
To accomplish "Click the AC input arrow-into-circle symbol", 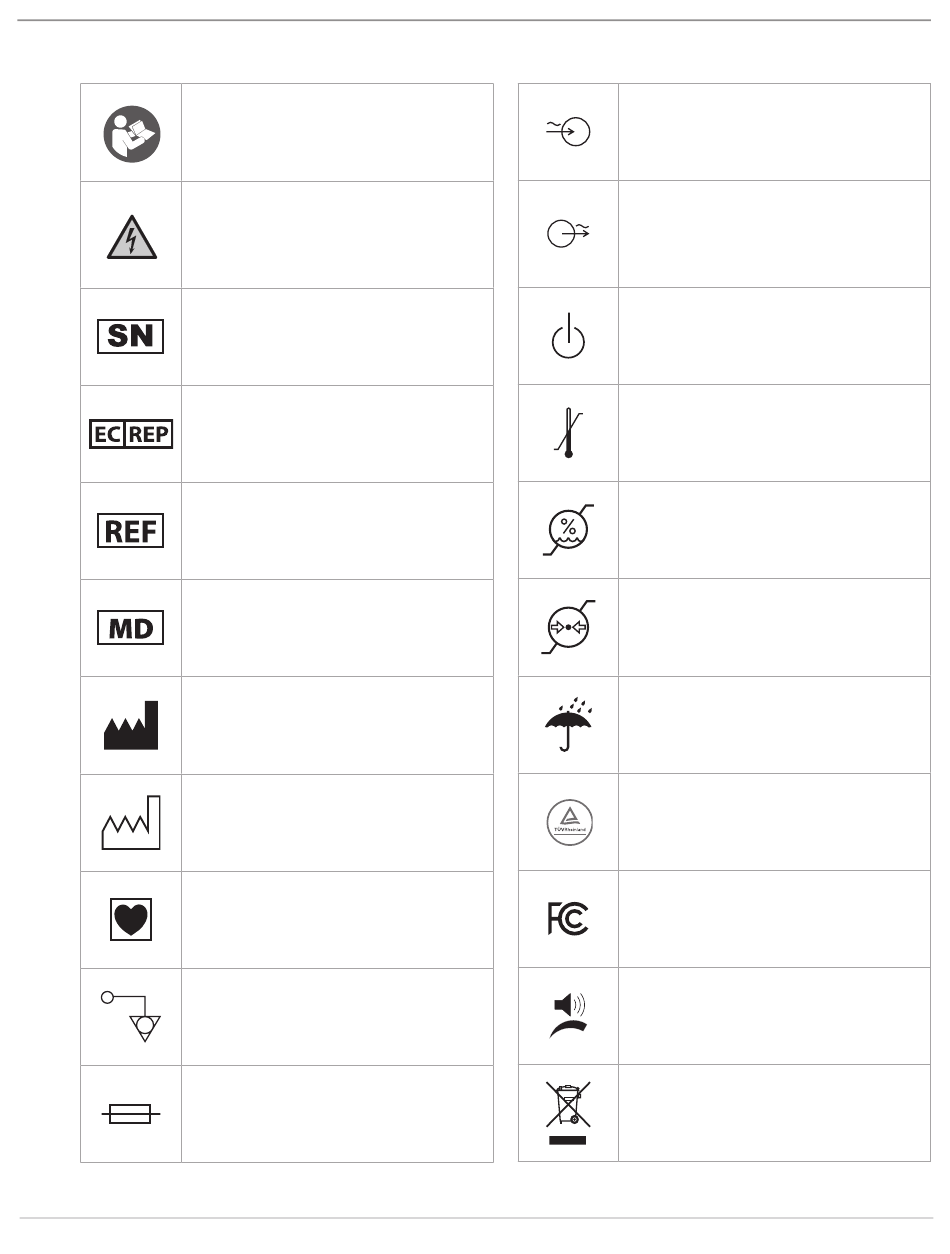I will pos(566,132).
